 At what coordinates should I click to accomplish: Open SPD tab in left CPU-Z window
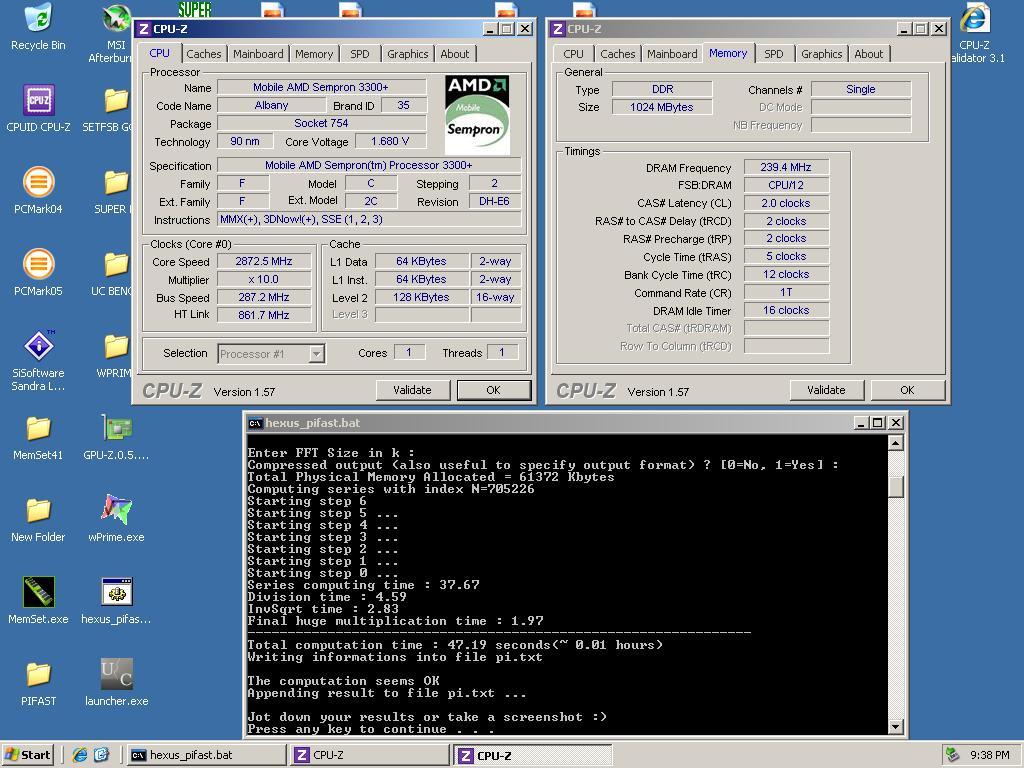coord(359,54)
